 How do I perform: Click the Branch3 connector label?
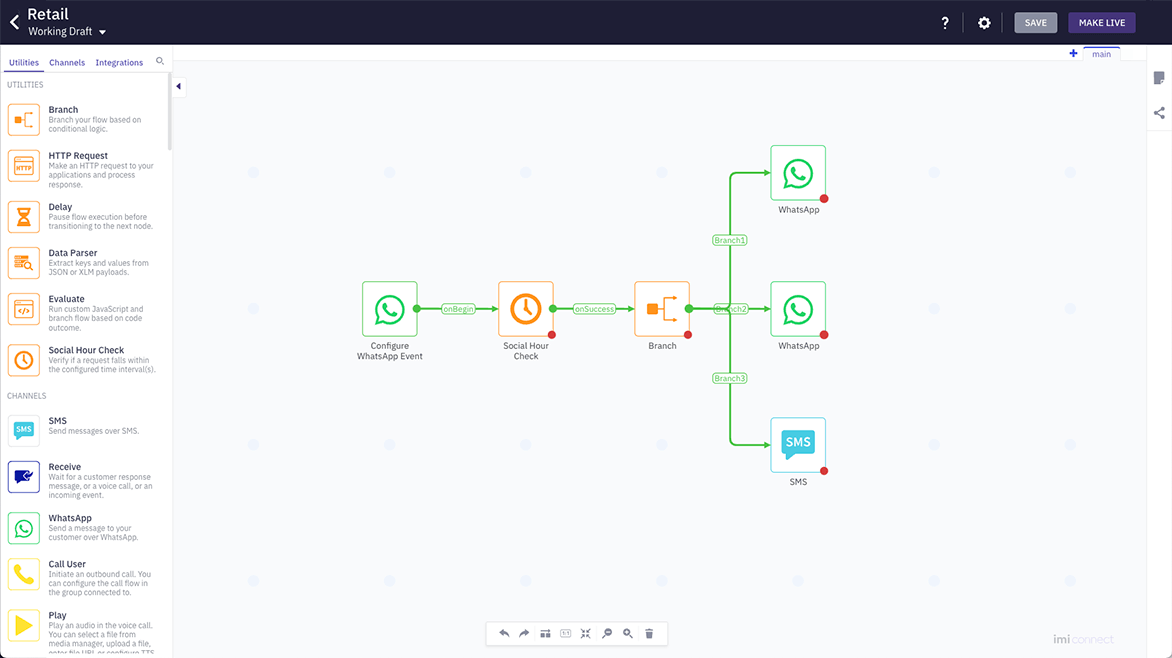click(x=730, y=378)
